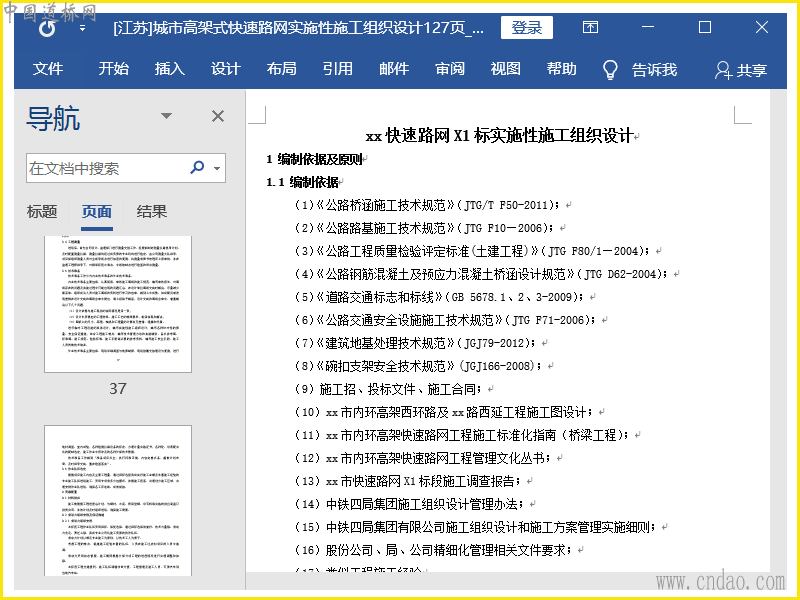This screenshot has height=600, width=800.
Task: Click heading 1.1 编制依据
Action: tap(303, 182)
